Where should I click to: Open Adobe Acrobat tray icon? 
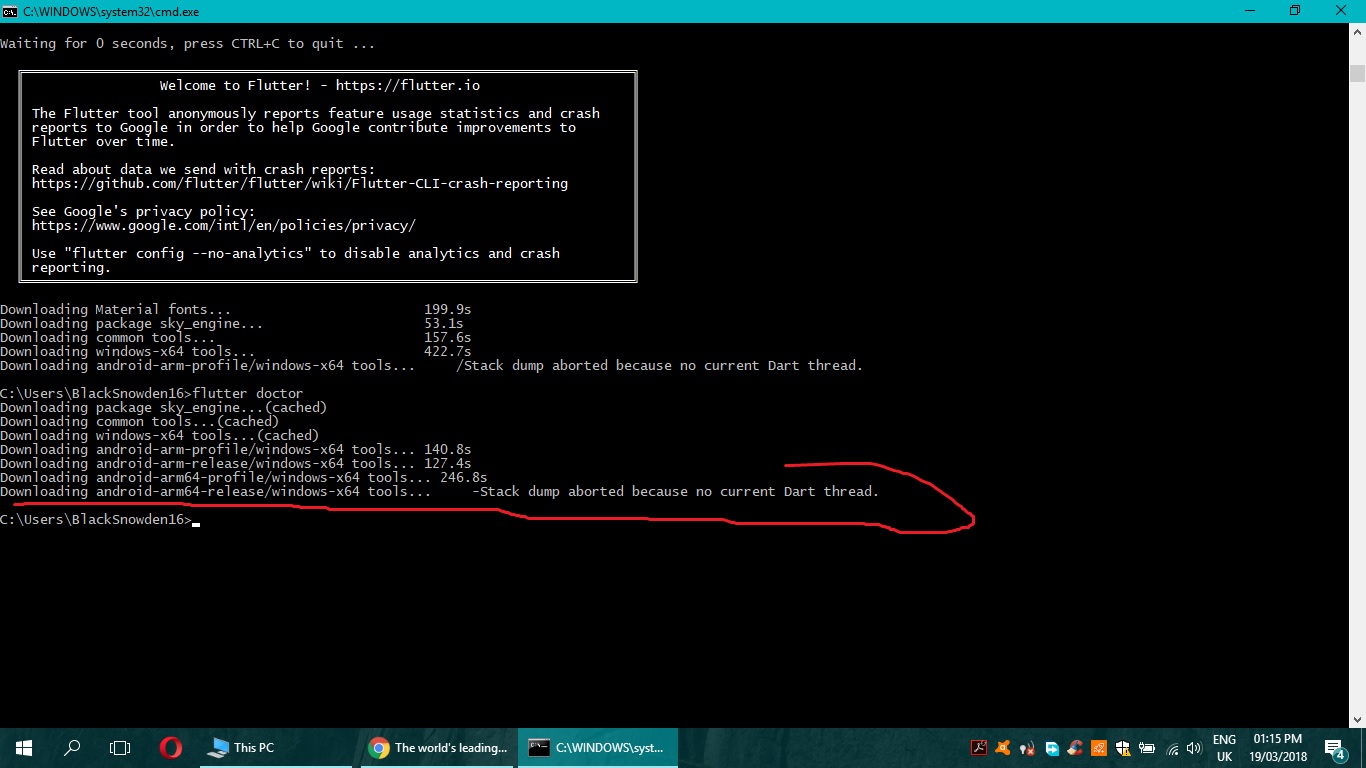(980, 748)
